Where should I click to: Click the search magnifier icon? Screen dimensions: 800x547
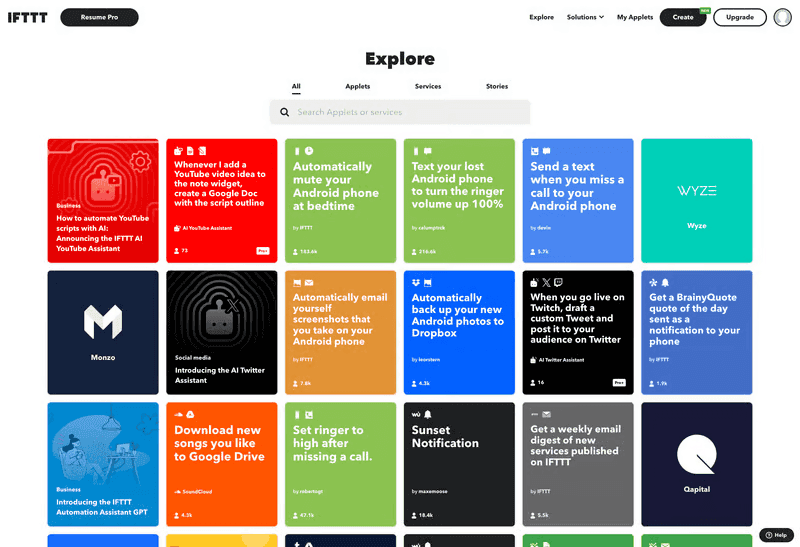tap(285, 112)
